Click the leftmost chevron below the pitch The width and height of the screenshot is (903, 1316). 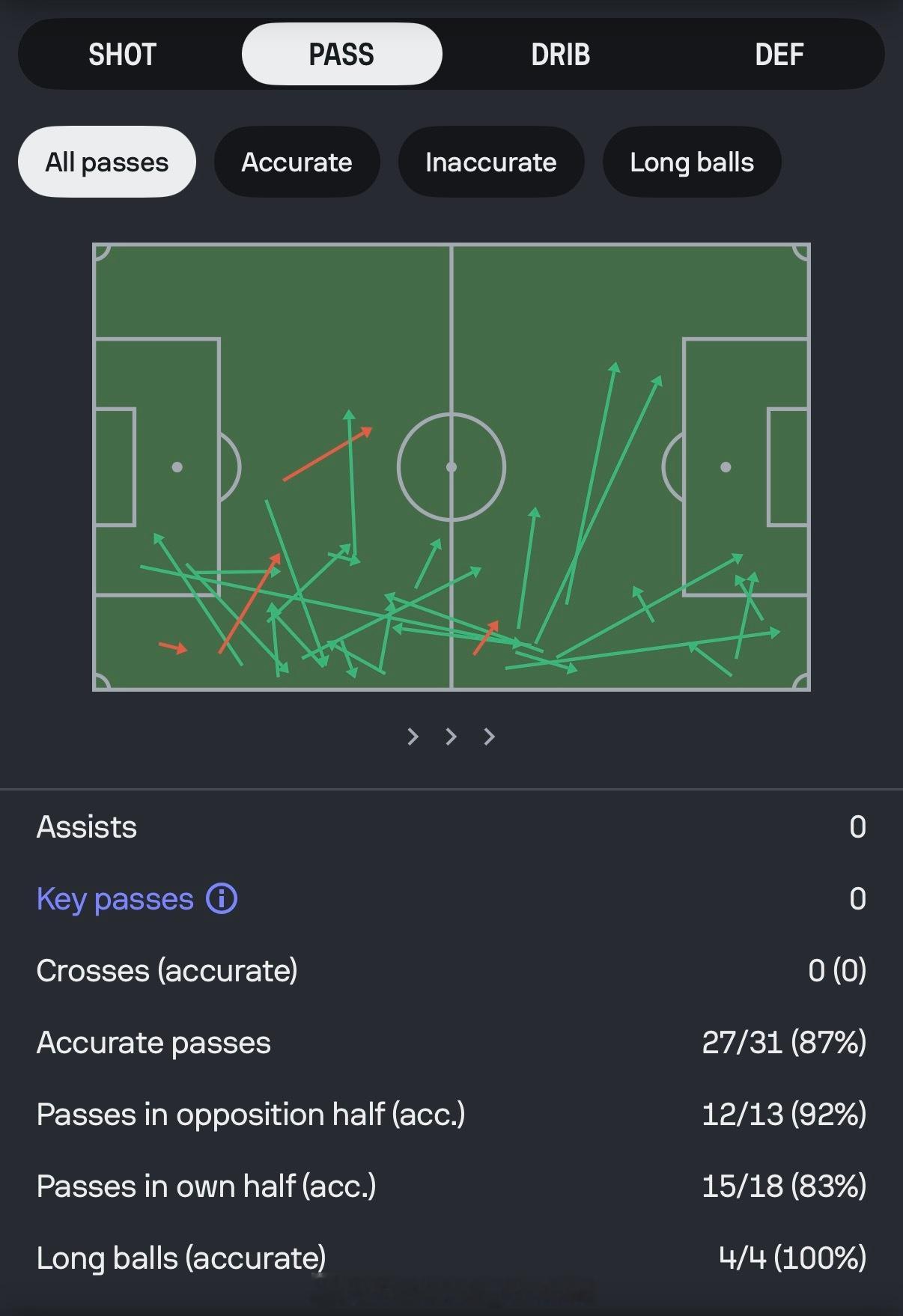(x=413, y=737)
